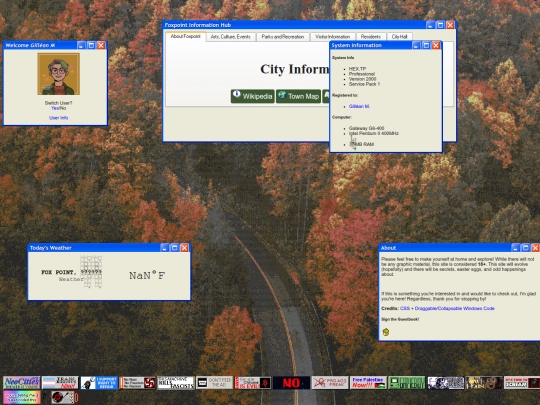Click the Kills Fascists badge
Image resolution: width=540 pixels, height=405 pixels.
[176, 383]
